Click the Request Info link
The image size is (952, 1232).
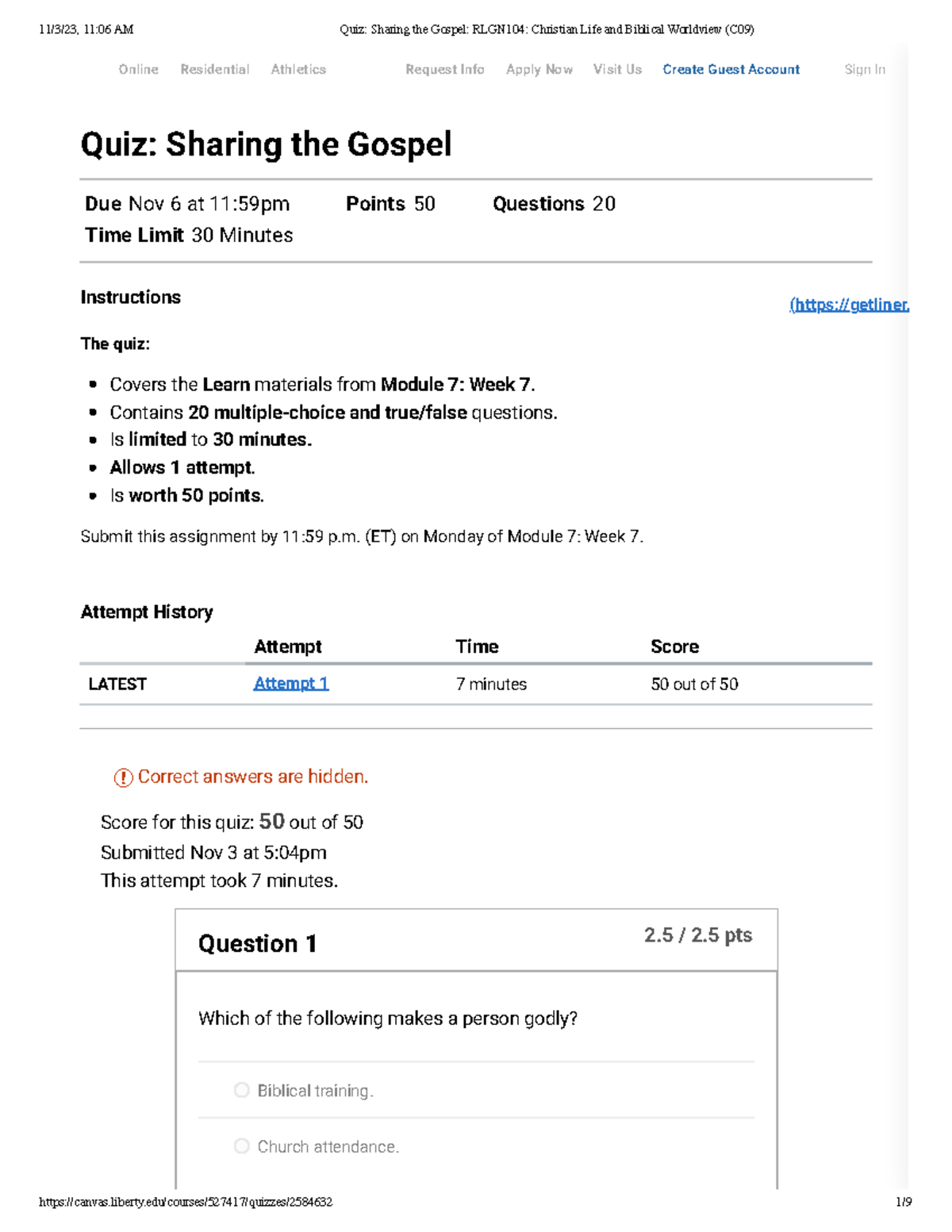point(445,70)
